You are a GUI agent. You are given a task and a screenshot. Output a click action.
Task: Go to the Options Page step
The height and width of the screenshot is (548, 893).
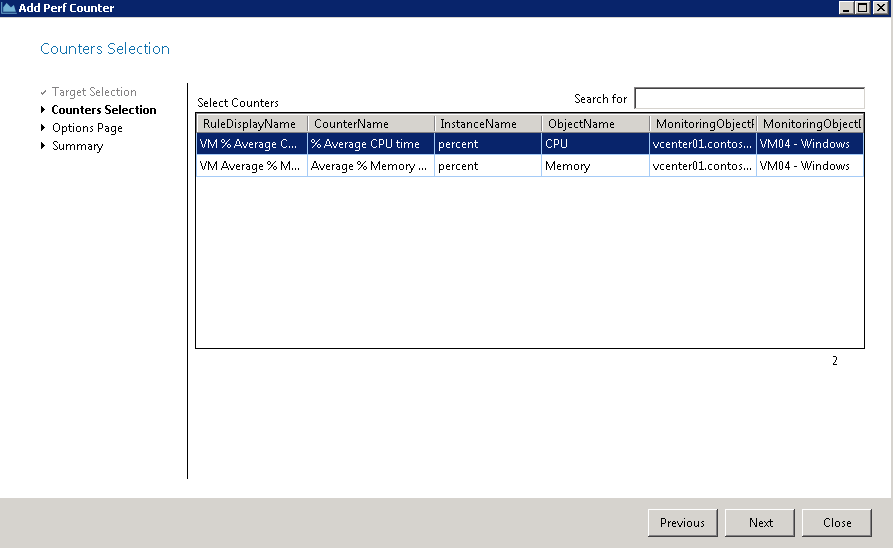point(87,128)
